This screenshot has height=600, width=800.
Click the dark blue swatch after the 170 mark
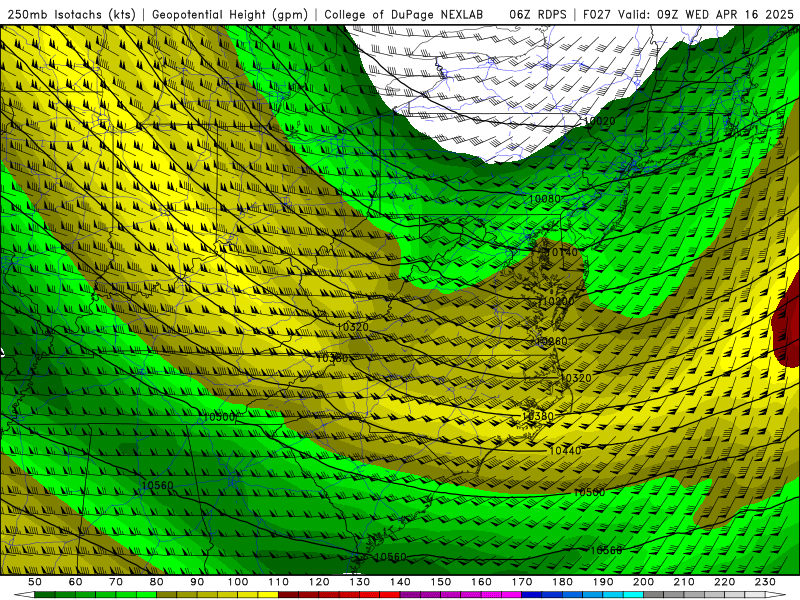tap(532, 595)
